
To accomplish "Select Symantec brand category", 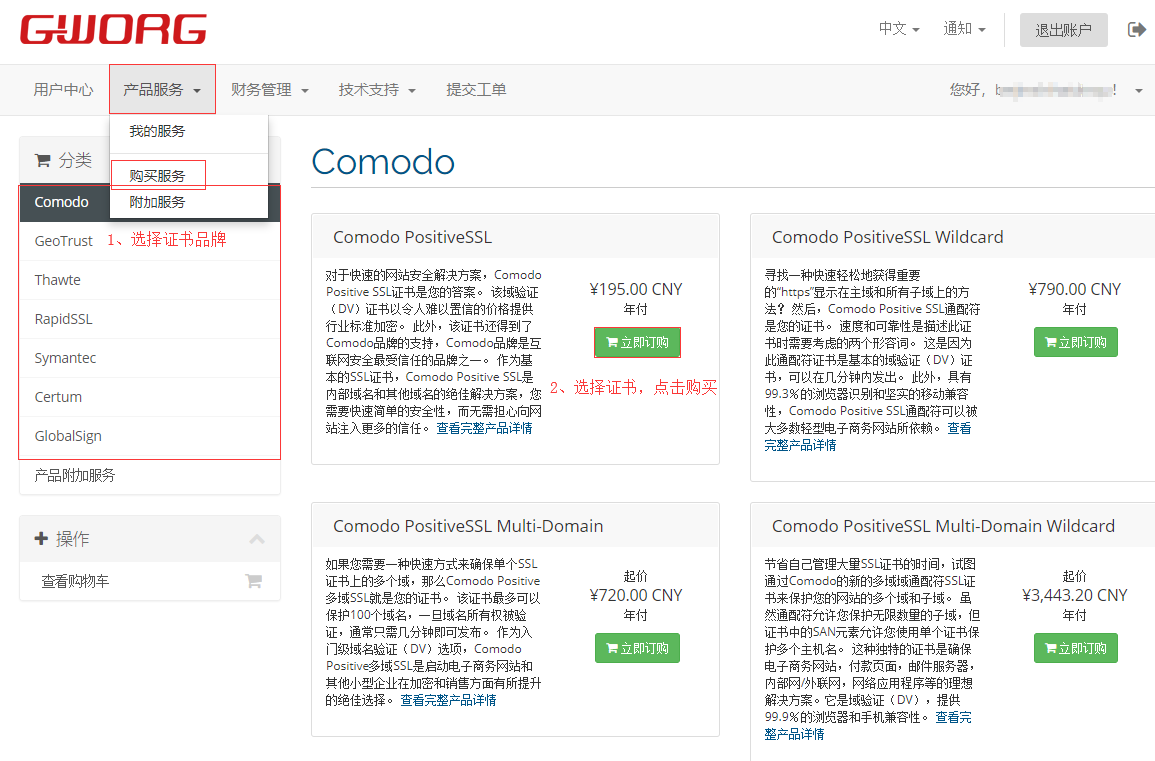I will 150,358.
